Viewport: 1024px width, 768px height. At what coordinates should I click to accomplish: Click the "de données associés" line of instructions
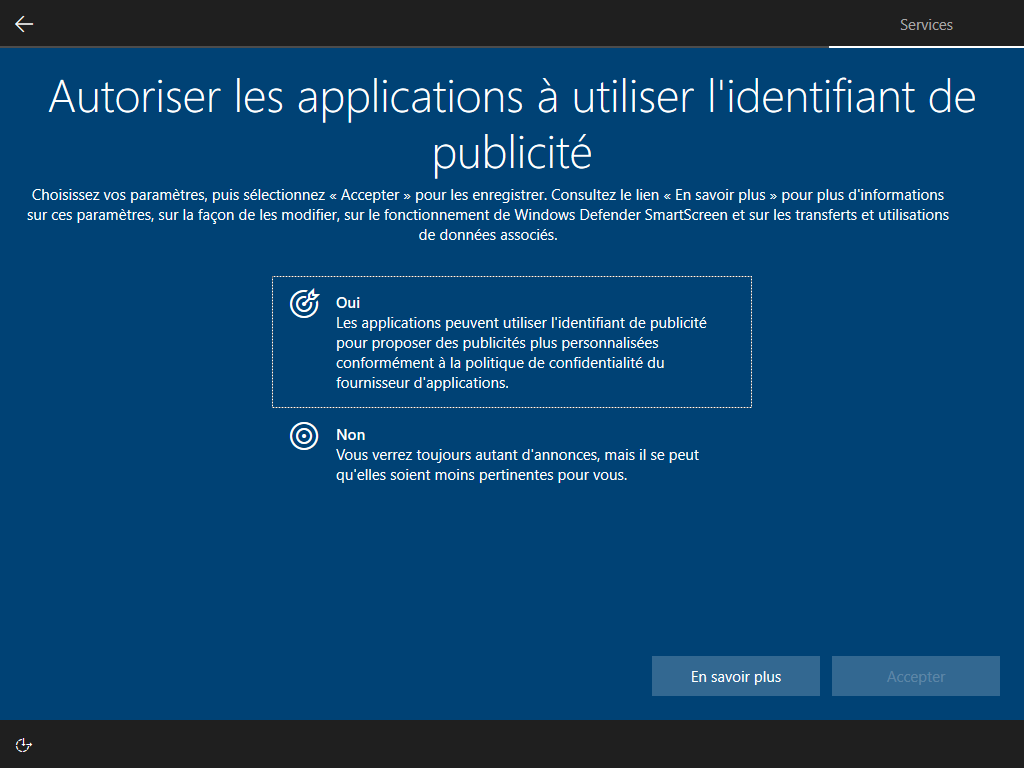(x=488, y=236)
